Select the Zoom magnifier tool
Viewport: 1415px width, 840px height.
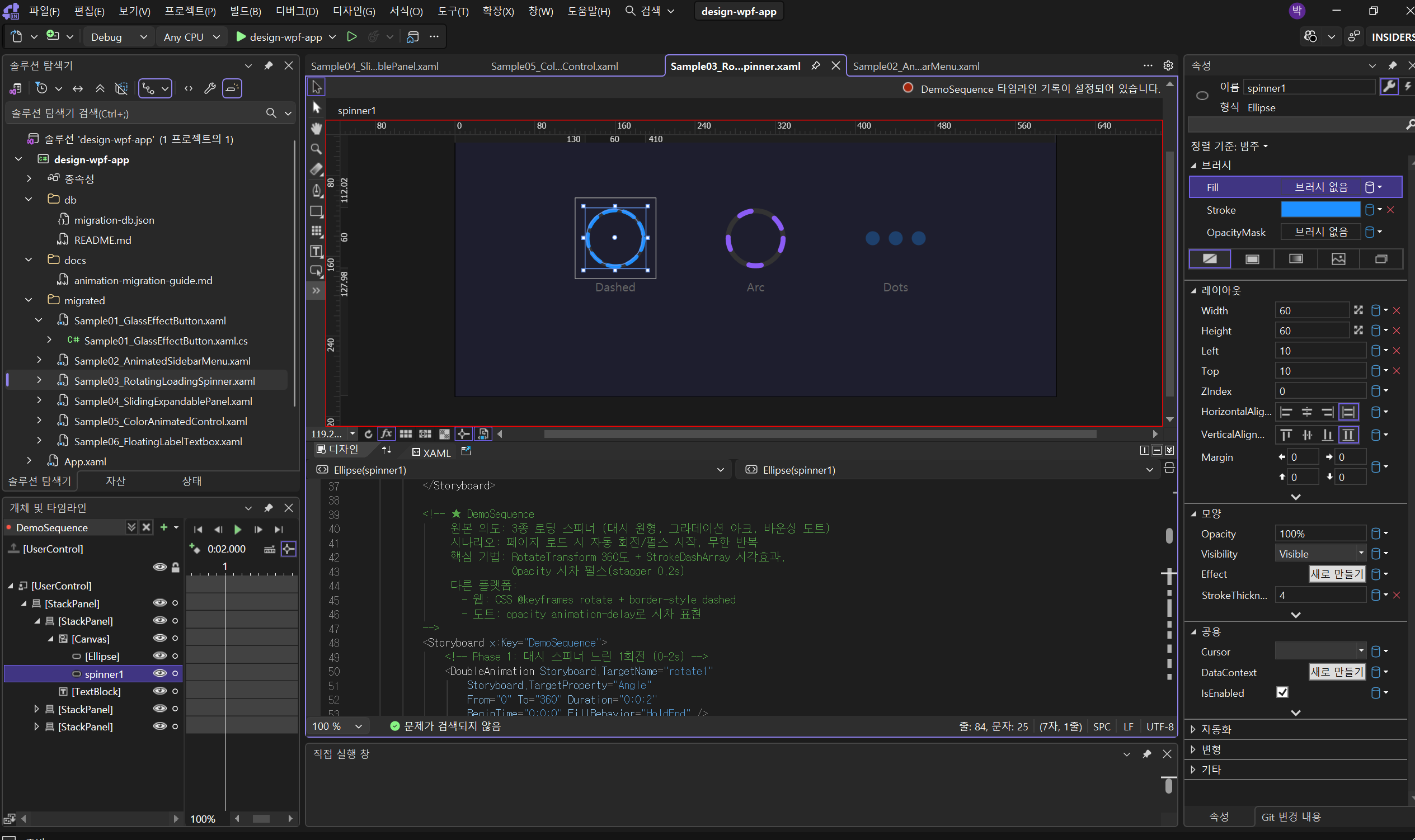[317, 149]
